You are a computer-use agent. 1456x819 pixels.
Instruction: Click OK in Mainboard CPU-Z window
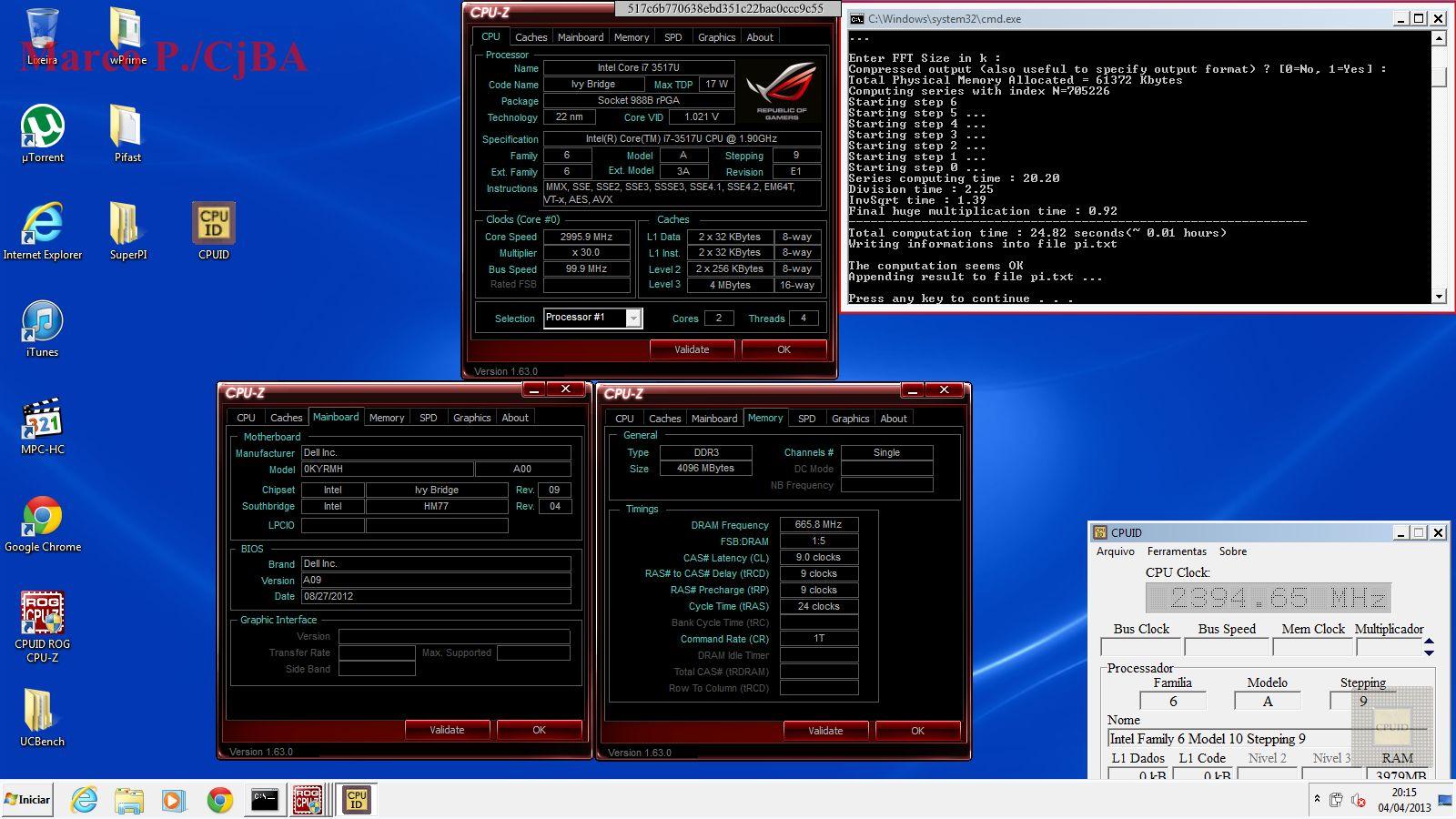click(x=539, y=730)
